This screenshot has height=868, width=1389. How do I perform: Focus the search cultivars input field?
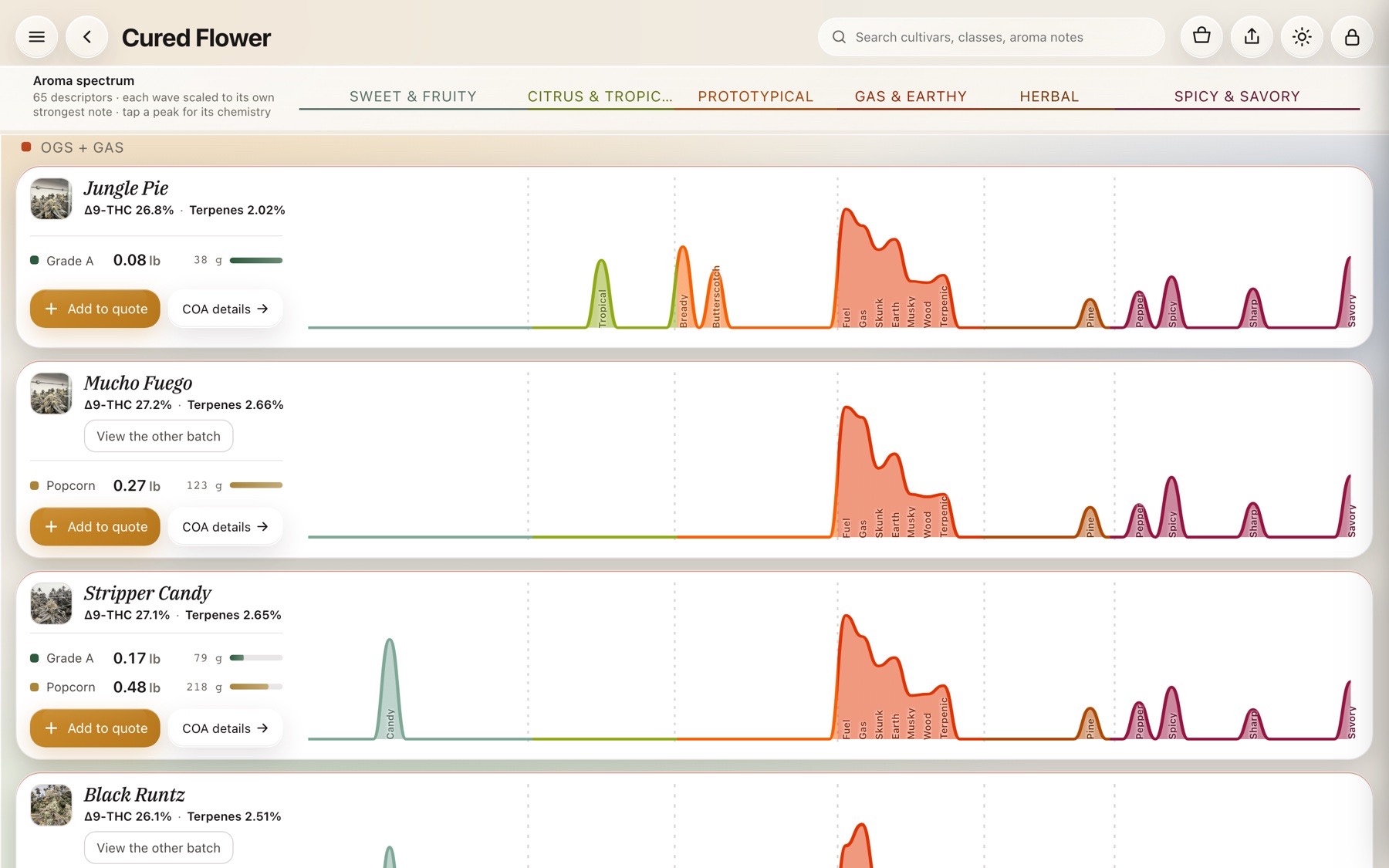click(992, 37)
